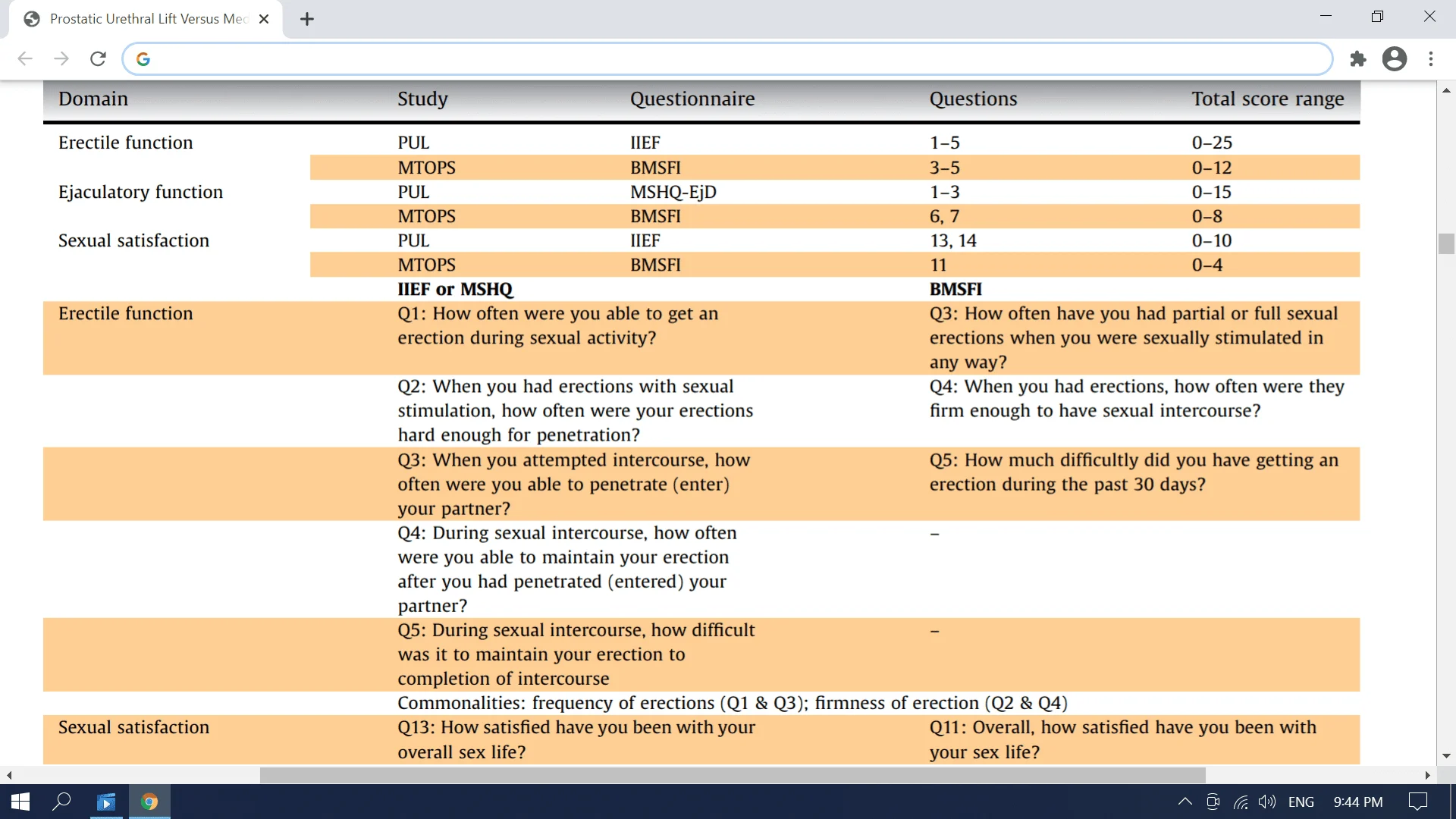Click the Q11 overall satisfaction question
Viewport: 1456px width, 819px height.
pos(1123,739)
